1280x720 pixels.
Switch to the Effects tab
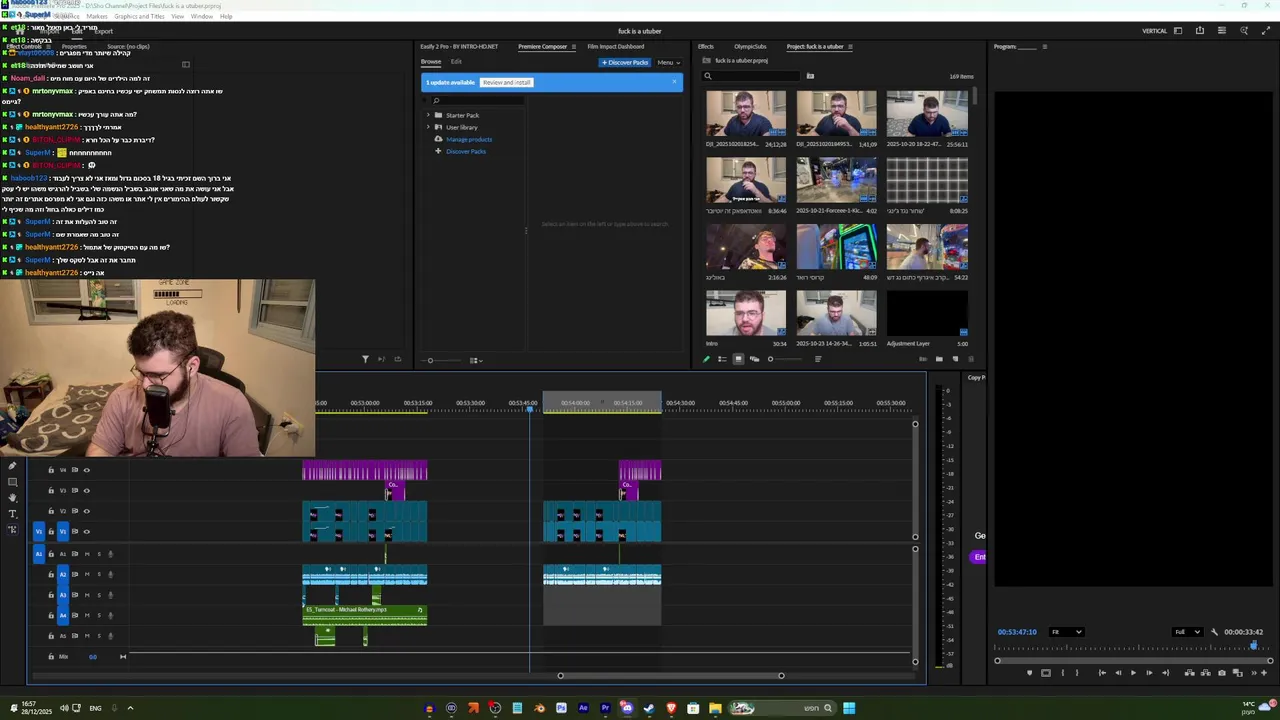point(706,47)
